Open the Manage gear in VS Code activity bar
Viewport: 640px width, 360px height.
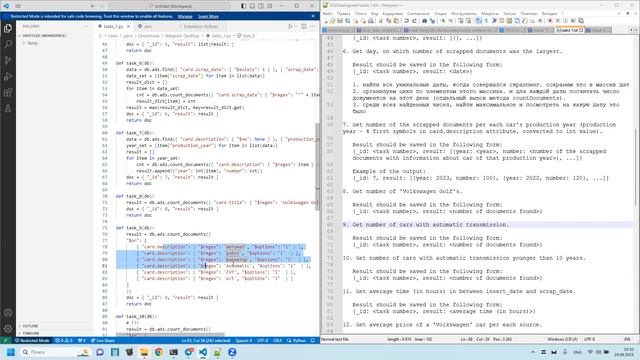click(8, 329)
